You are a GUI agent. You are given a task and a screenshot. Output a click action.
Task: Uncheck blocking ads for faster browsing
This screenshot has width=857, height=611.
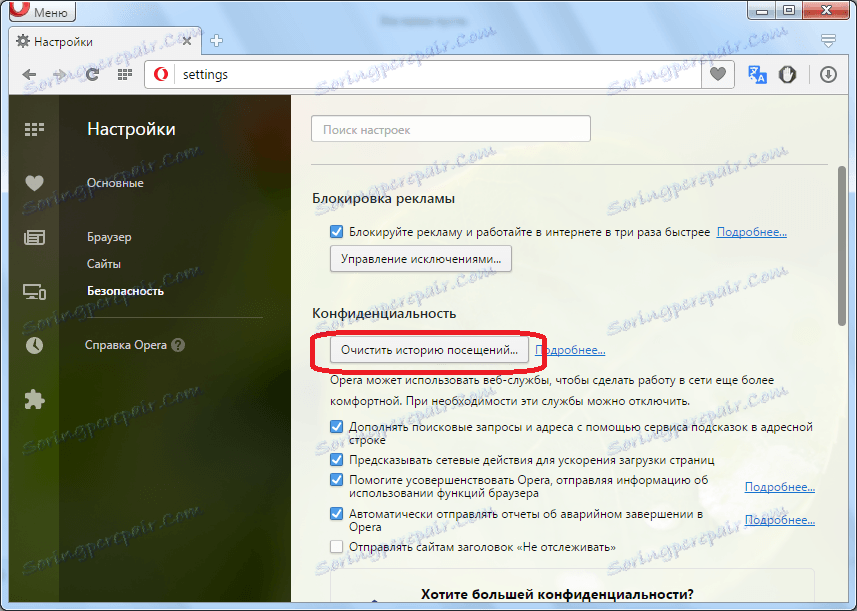[337, 232]
